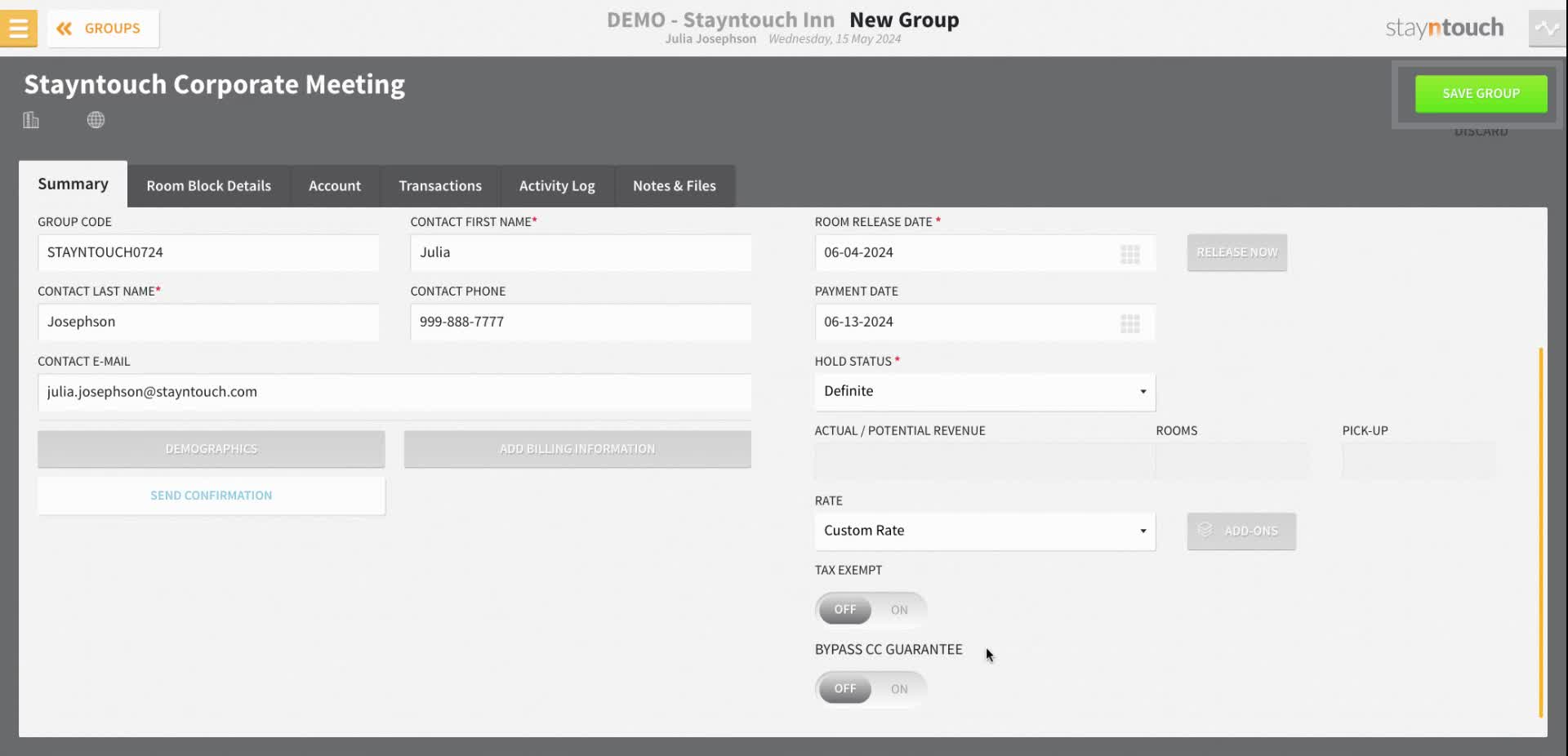Open the Rate dropdown showing Custom Rate

click(x=985, y=531)
